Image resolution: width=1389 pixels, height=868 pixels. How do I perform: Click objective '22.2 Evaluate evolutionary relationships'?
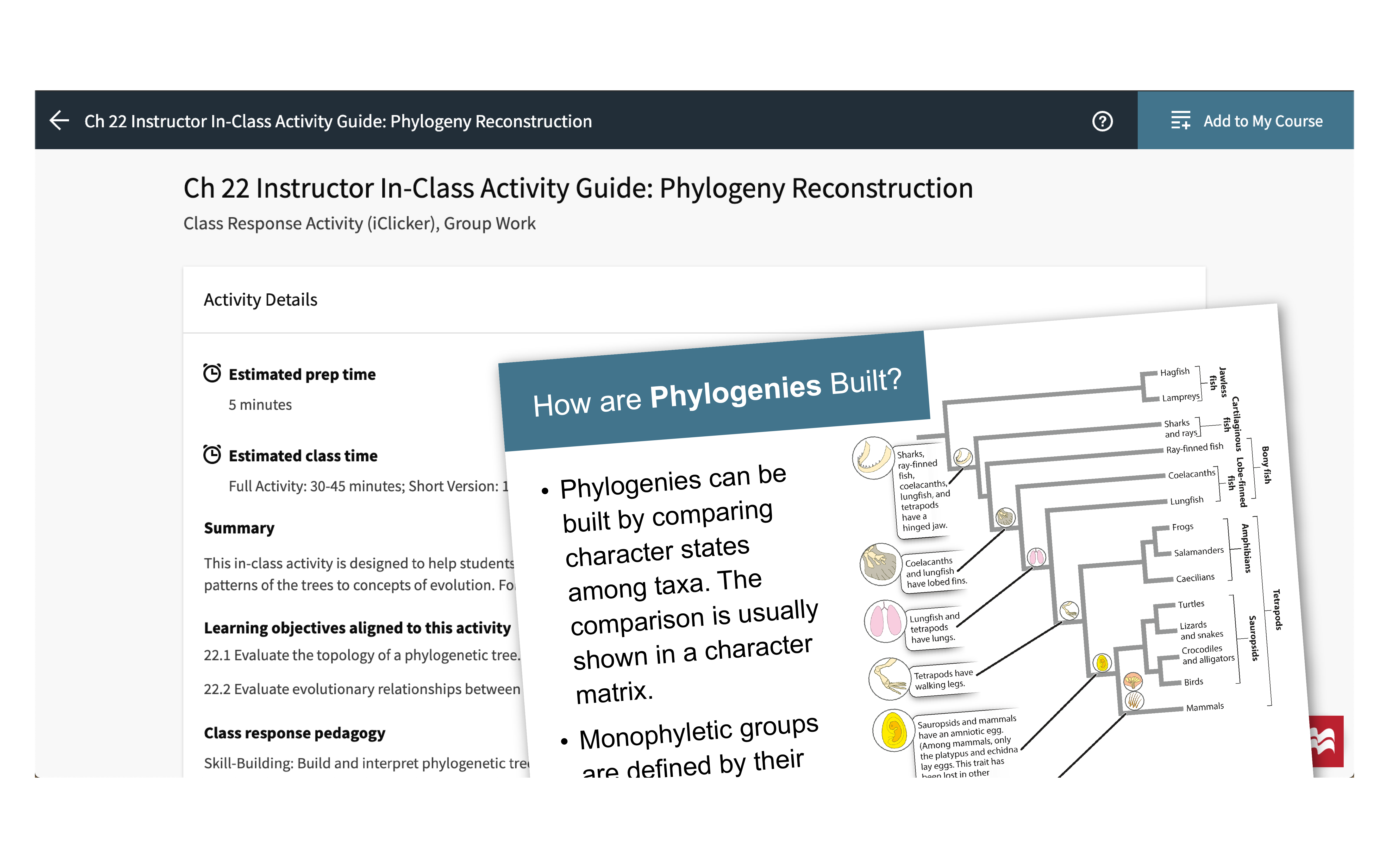pos(362,689)
